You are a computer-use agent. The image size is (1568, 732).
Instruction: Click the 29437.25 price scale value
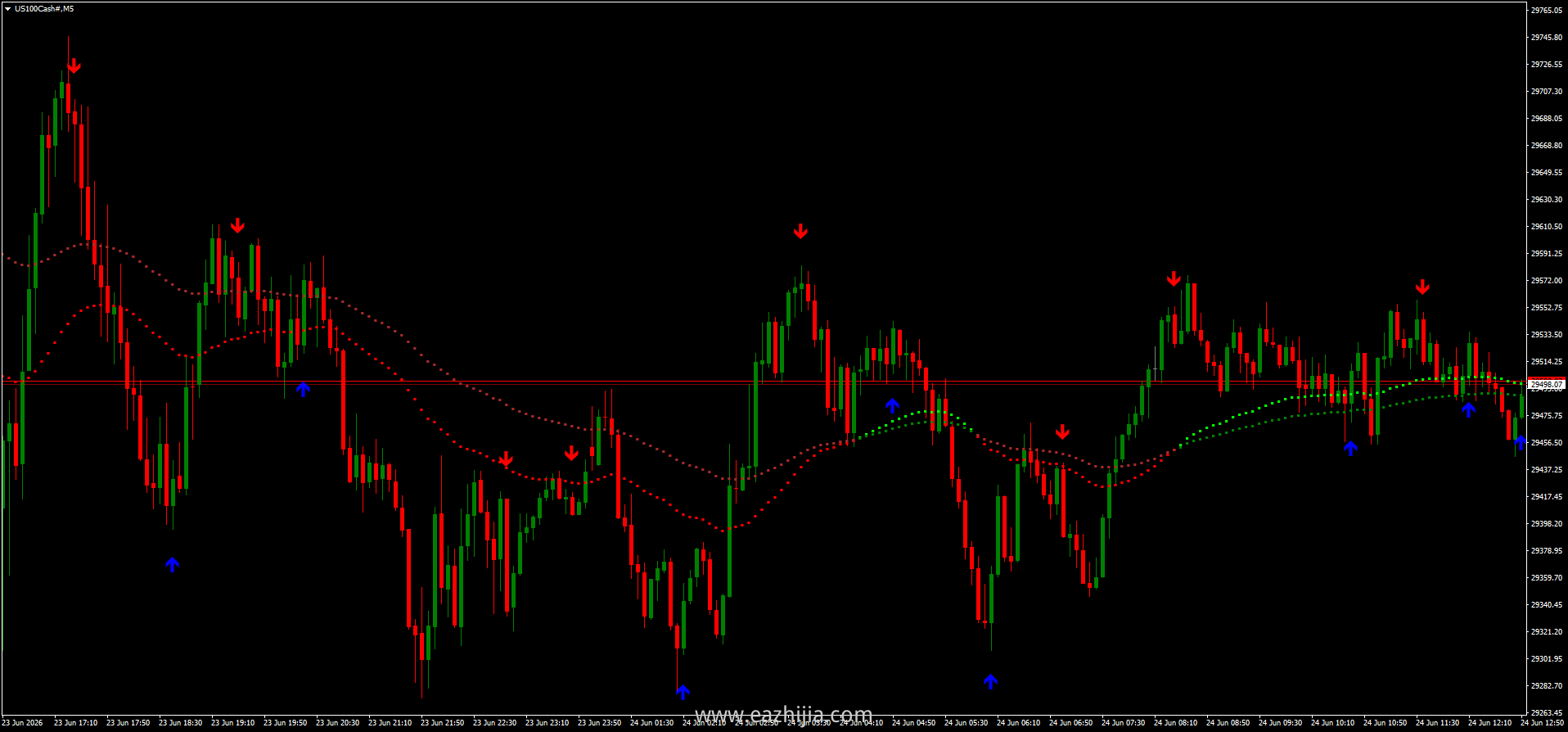(x=1547, y=469)
